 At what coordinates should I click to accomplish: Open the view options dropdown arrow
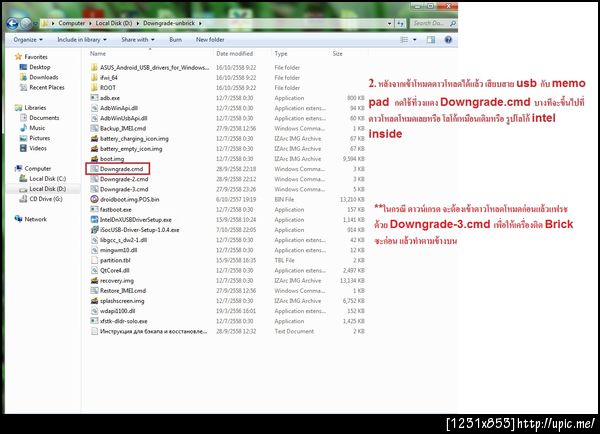click(414, 40)
